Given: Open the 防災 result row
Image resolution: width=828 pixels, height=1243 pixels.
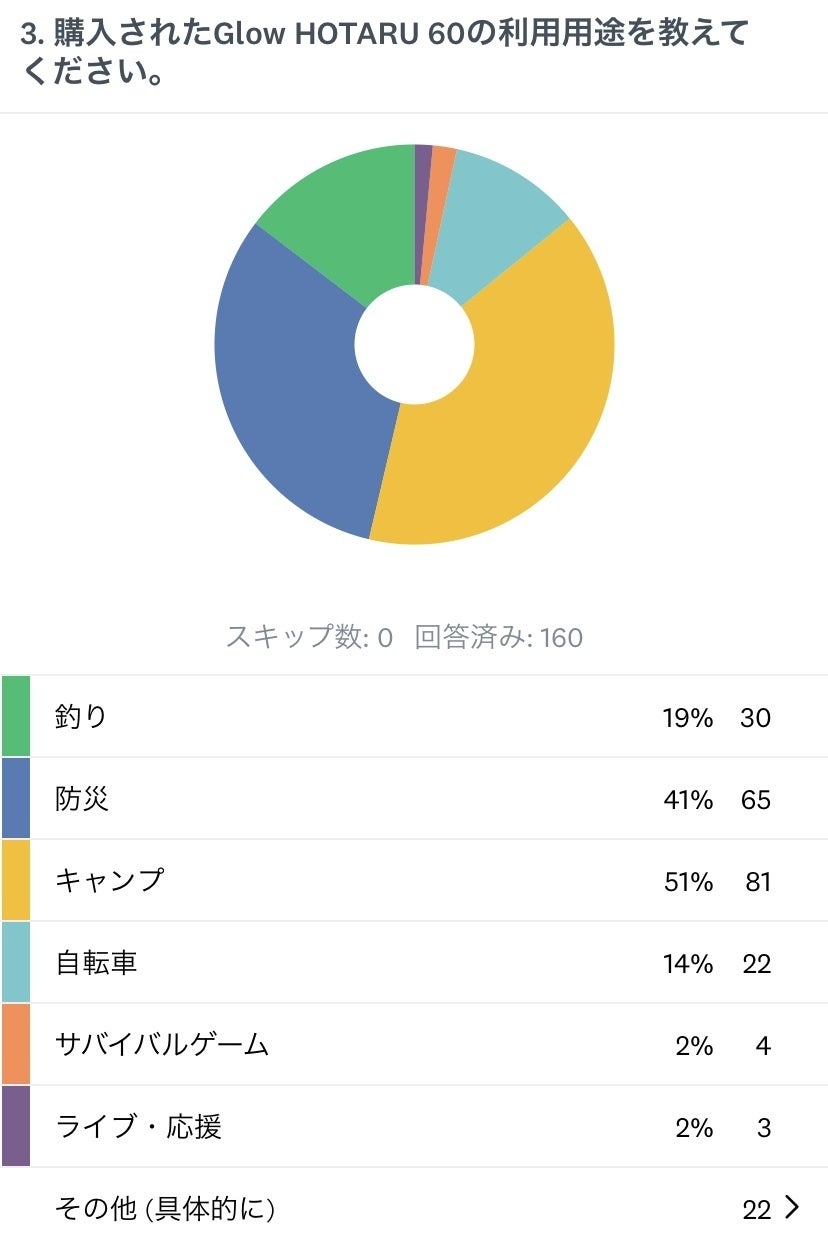Looking at the screenshot, I should tap(414, 798).
